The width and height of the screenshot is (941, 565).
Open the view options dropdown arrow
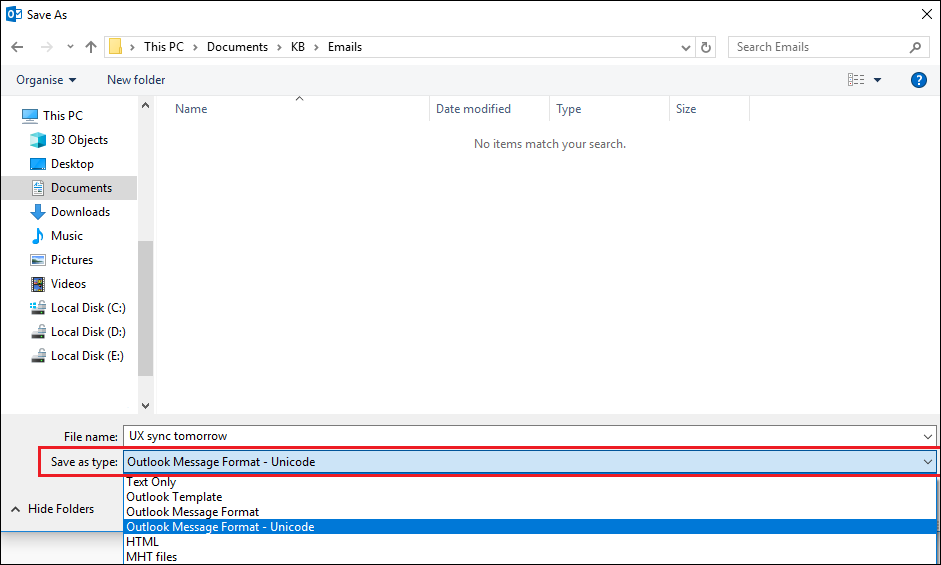click(877, 80)
